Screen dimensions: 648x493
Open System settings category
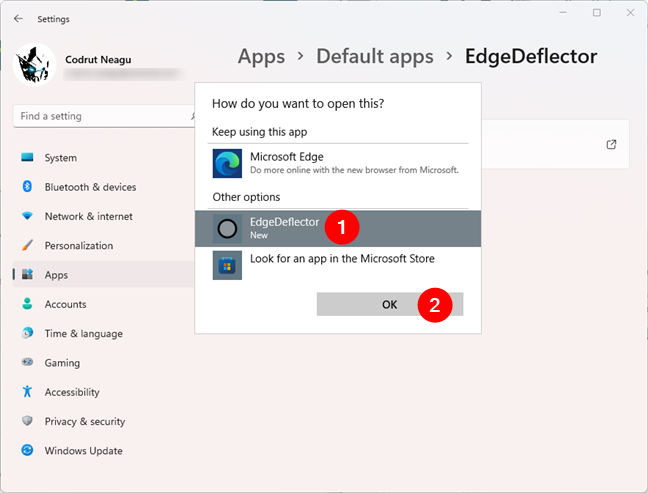pos(103,158)
